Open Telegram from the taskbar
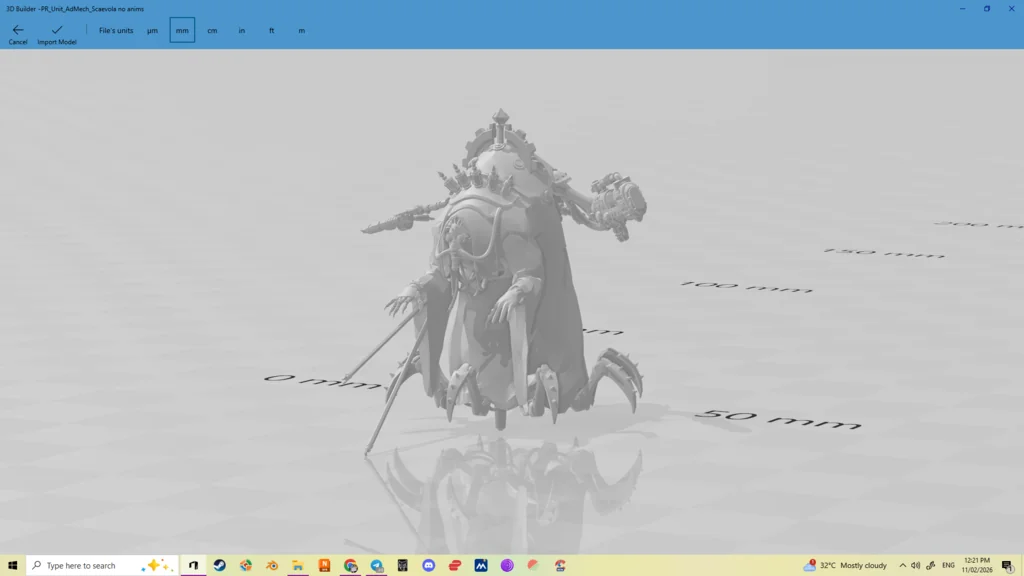The width and height of the screenshot is (1024, 576). (377, 565)
